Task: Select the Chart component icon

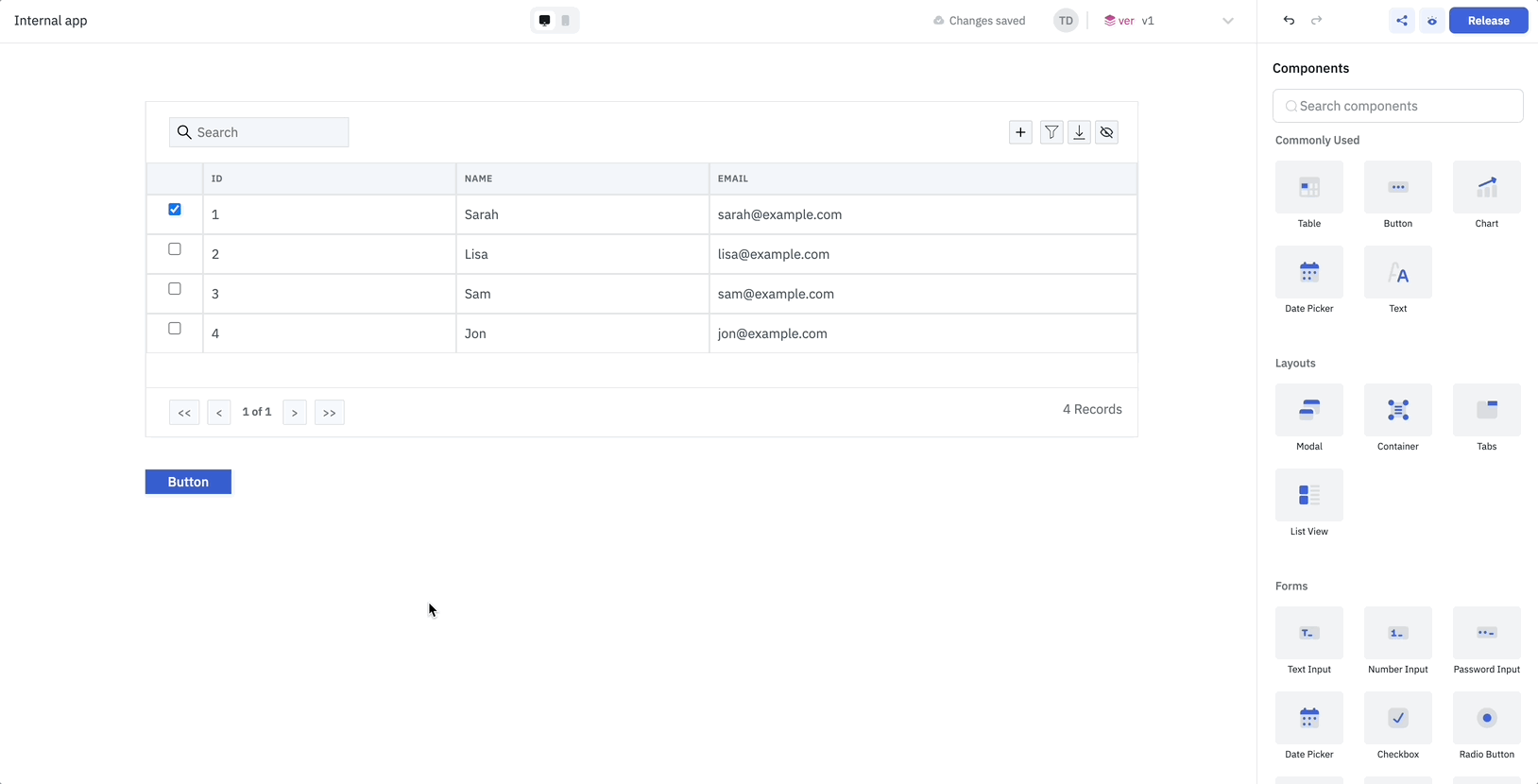Action: pos(1486,187)
